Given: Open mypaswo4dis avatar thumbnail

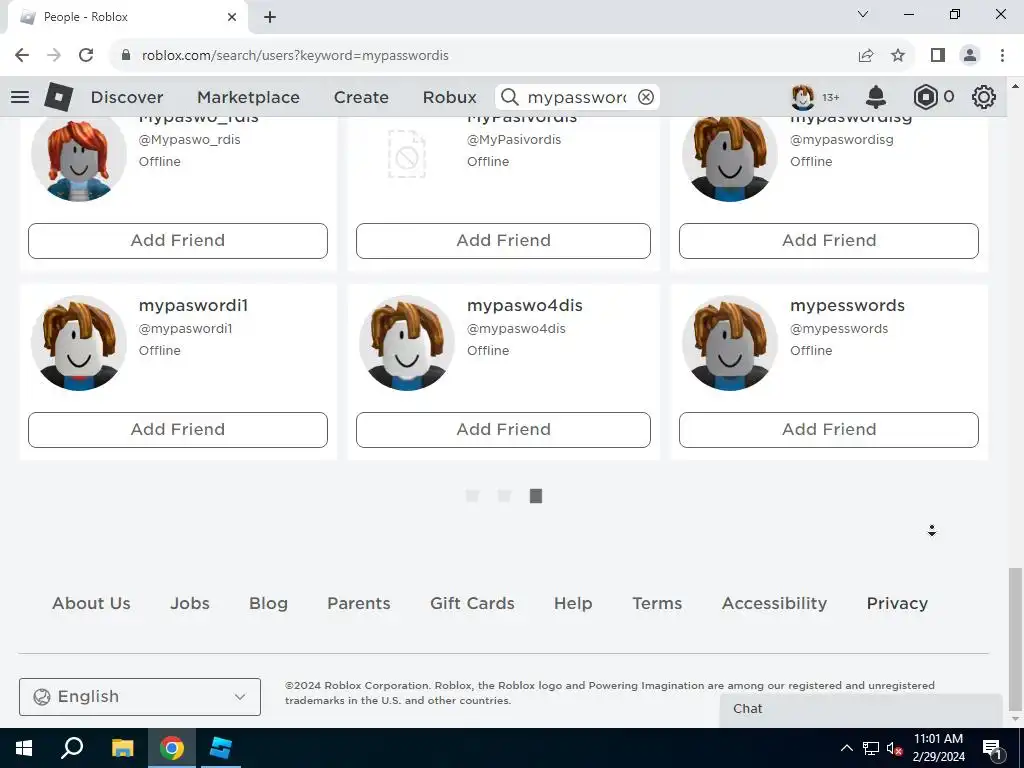Looking at the screenshot, I should (x=407, y=343).
